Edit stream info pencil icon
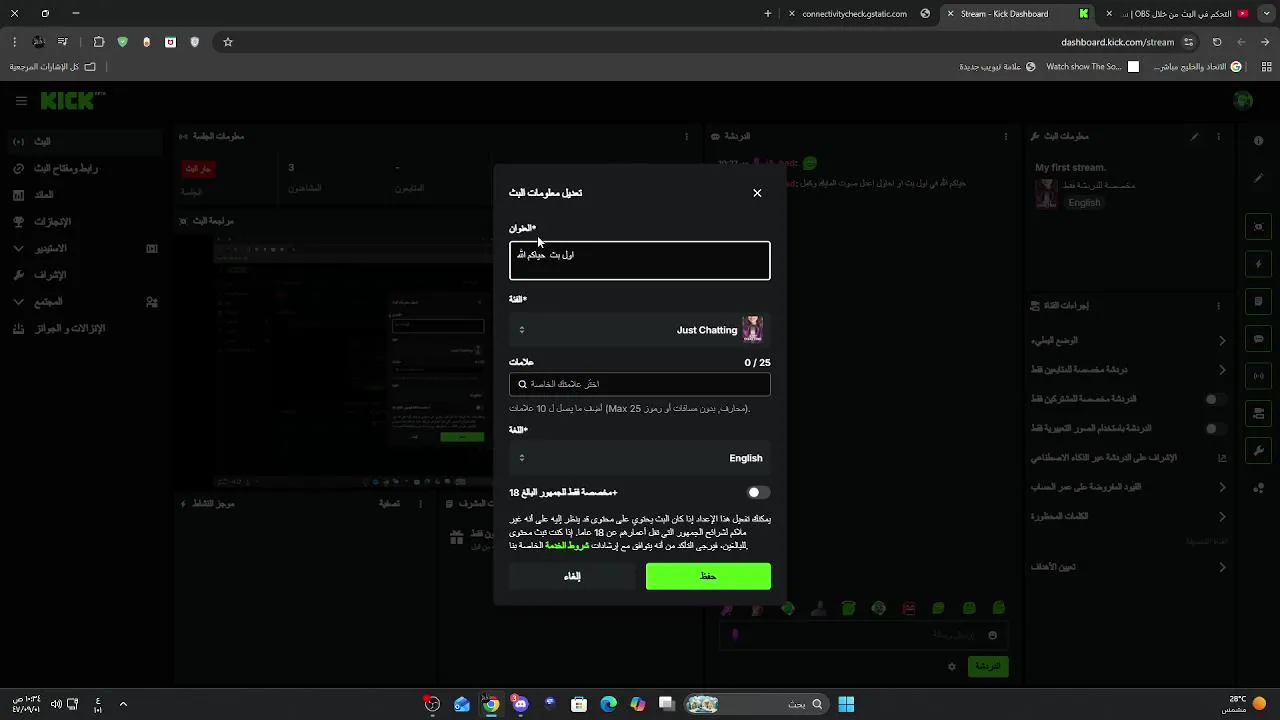 click(x=1194, y=136)
